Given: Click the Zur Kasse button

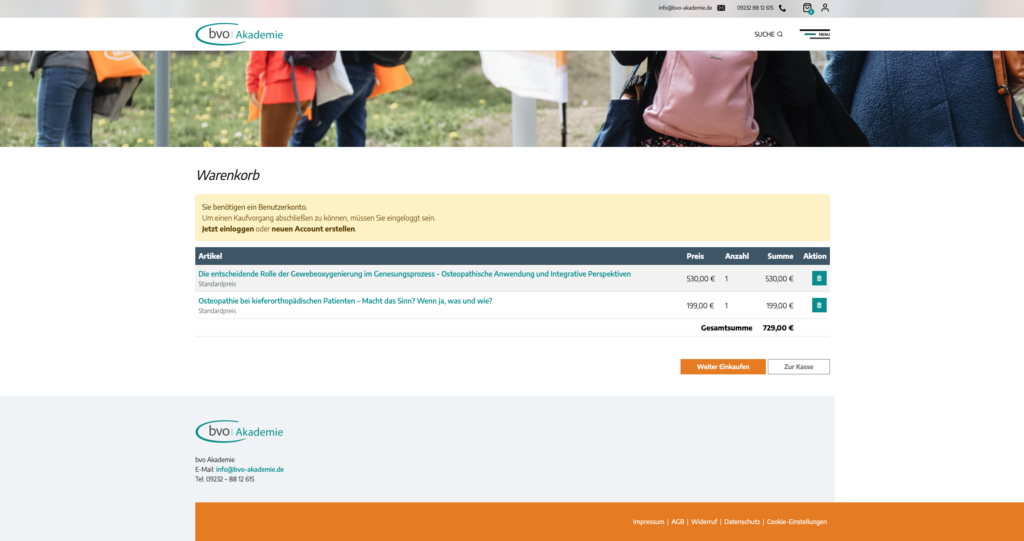Looking at the screenshot, I should pyautogui.click(x=799, y=367).
